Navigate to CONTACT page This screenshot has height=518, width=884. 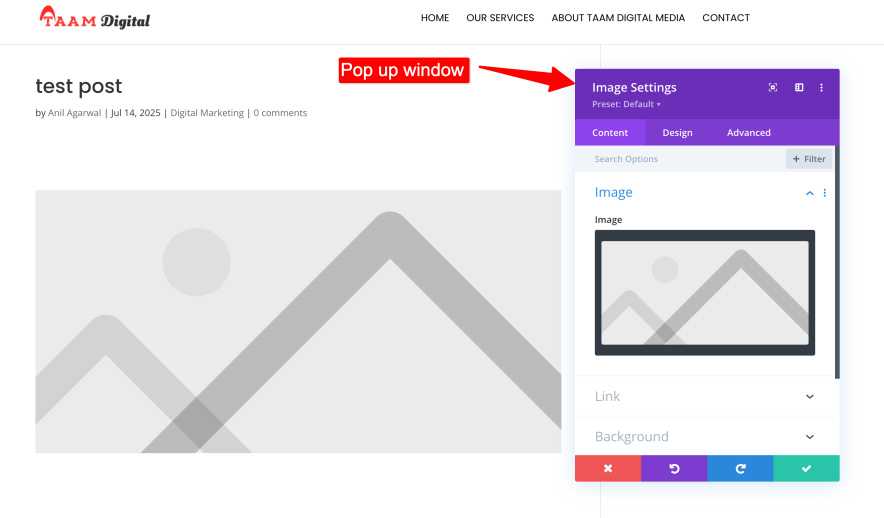coord(726,18)
